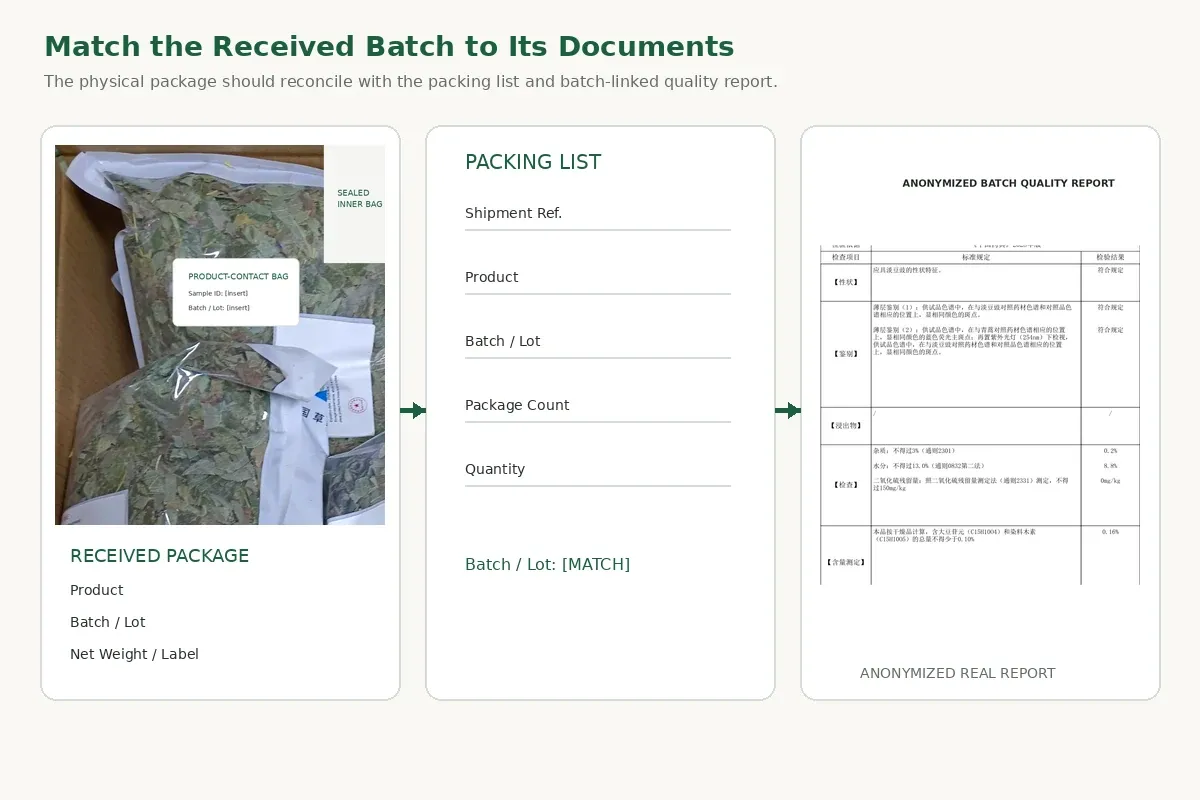Image resolution: width=1200 pixels, height=800 pixels.
Task: Select the 'SEALED INNER BAG' label
Action: pyautogui.click(x=359, y=198)
